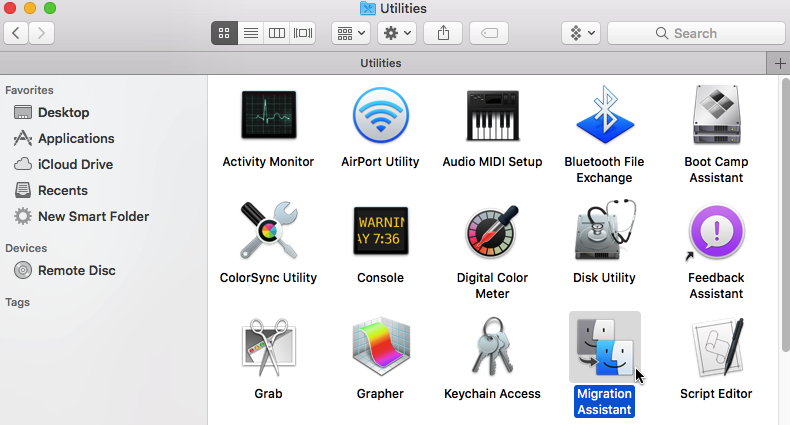Switch to list view
Screen dimensions: 790x425
pyautogui.click(x=250, y=33)
